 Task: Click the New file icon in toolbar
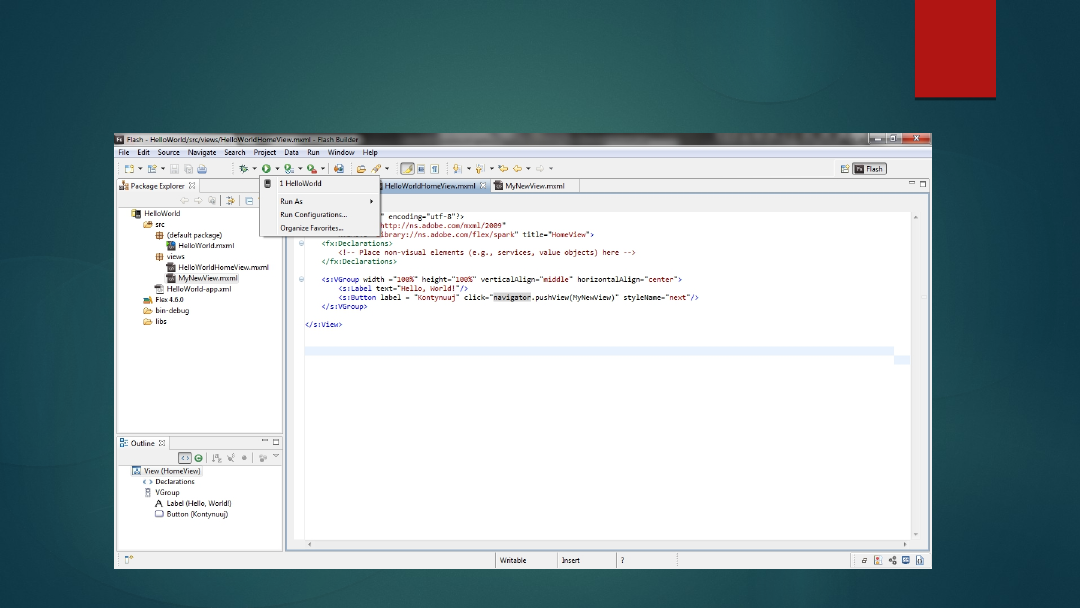click(129, 169)
